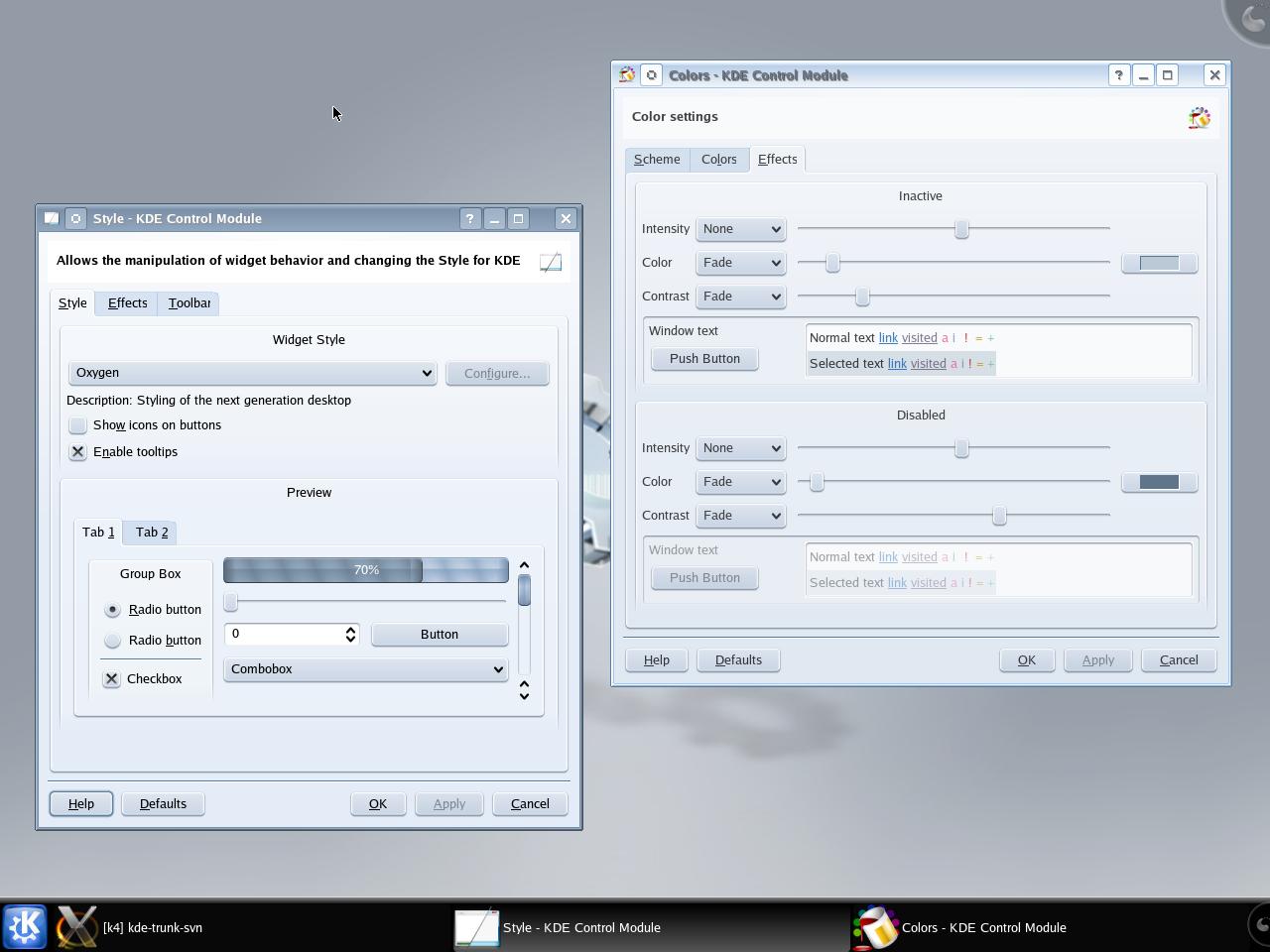
Task: Switch to the Scheme tab
Action: [x=657, y=160]
